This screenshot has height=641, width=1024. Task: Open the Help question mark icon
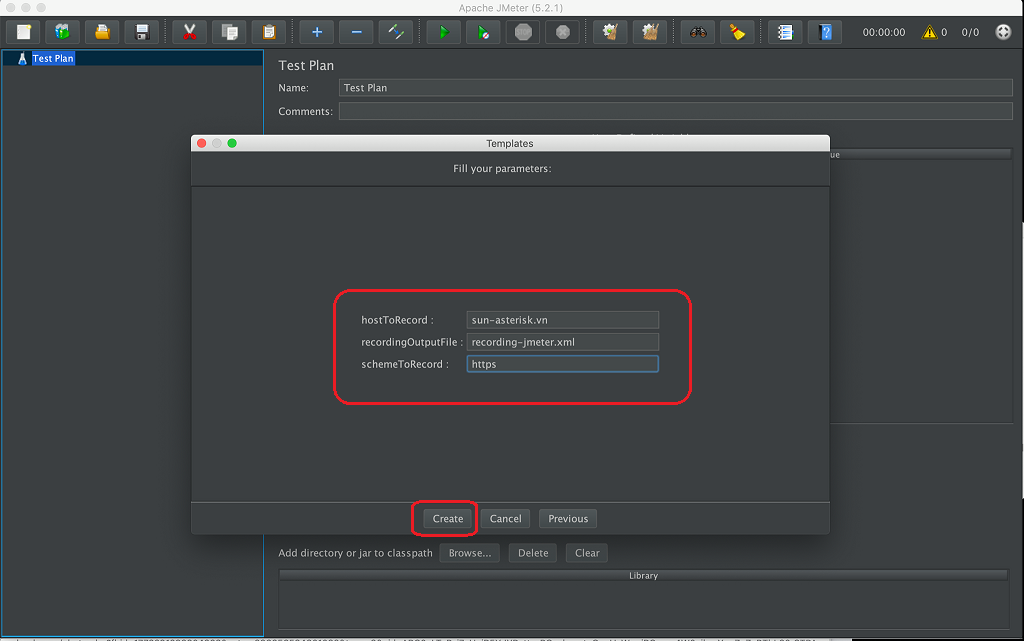(x=825, y=32)
